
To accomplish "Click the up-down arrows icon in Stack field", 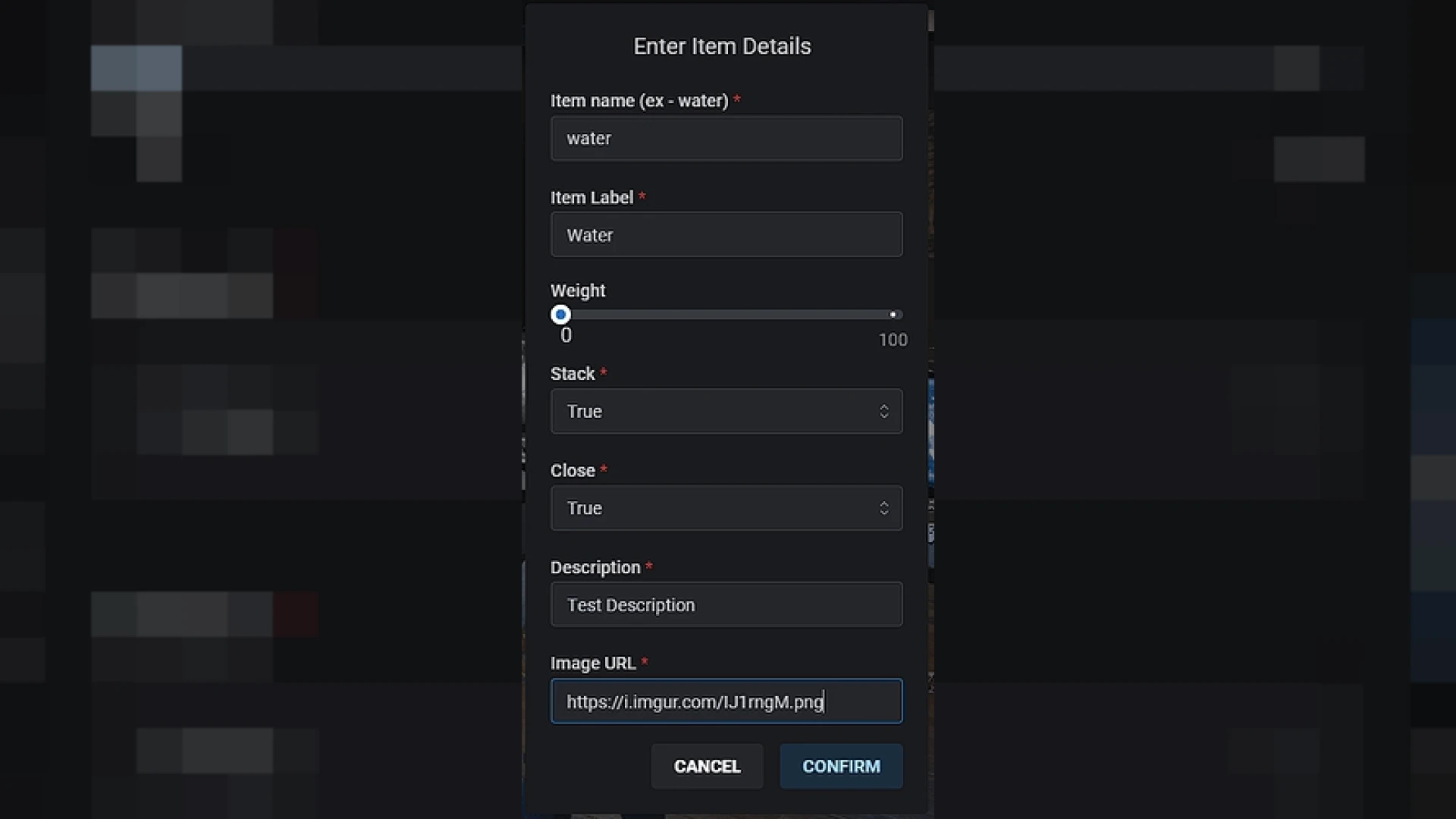I will pos(883,411).
